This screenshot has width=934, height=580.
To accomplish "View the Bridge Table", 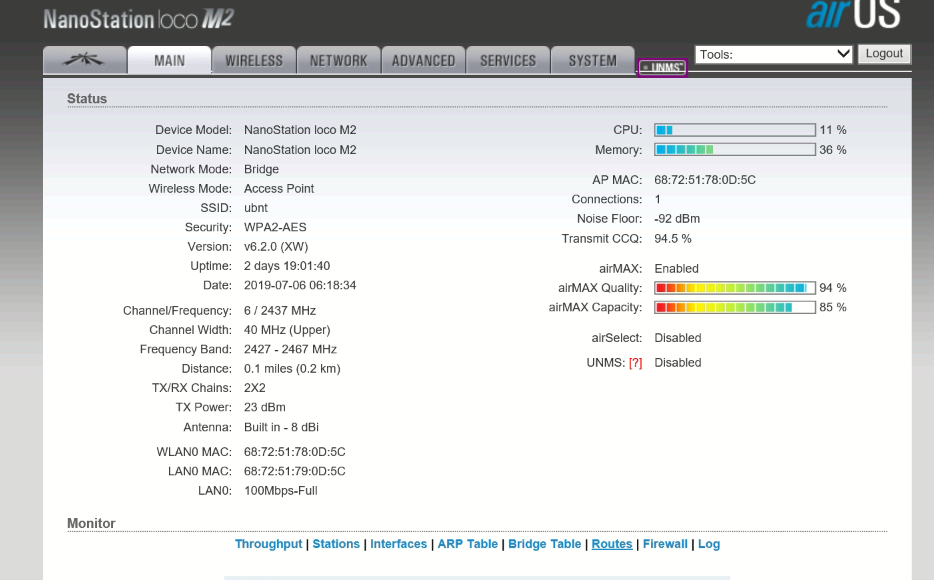I will tap(544, 544).
